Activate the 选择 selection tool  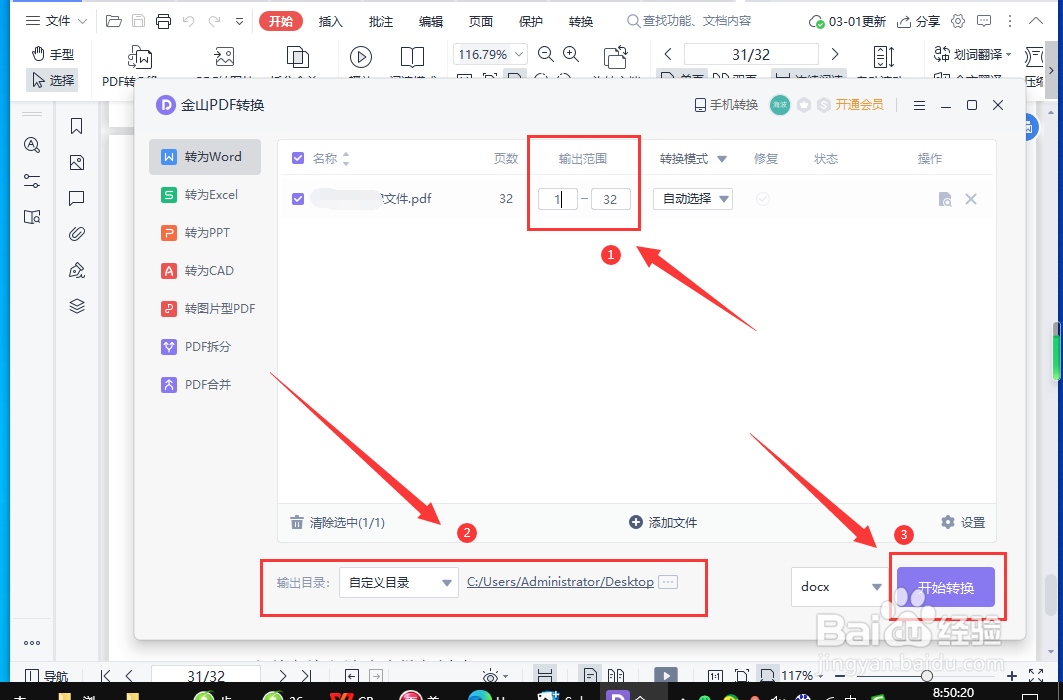tap(53, 80)
